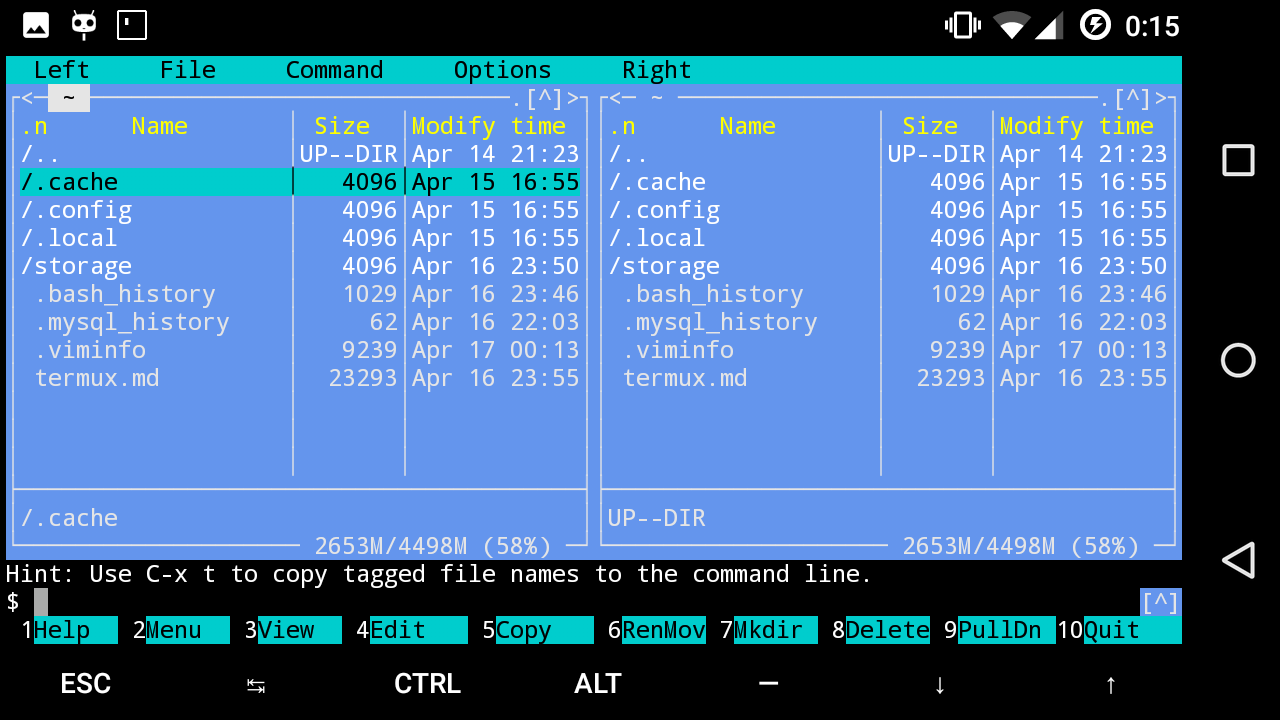Tap the vibrate mode status icon
The width and height of the screenshot is (1280, 720).
pyautogui.click(x=962, y=25)
